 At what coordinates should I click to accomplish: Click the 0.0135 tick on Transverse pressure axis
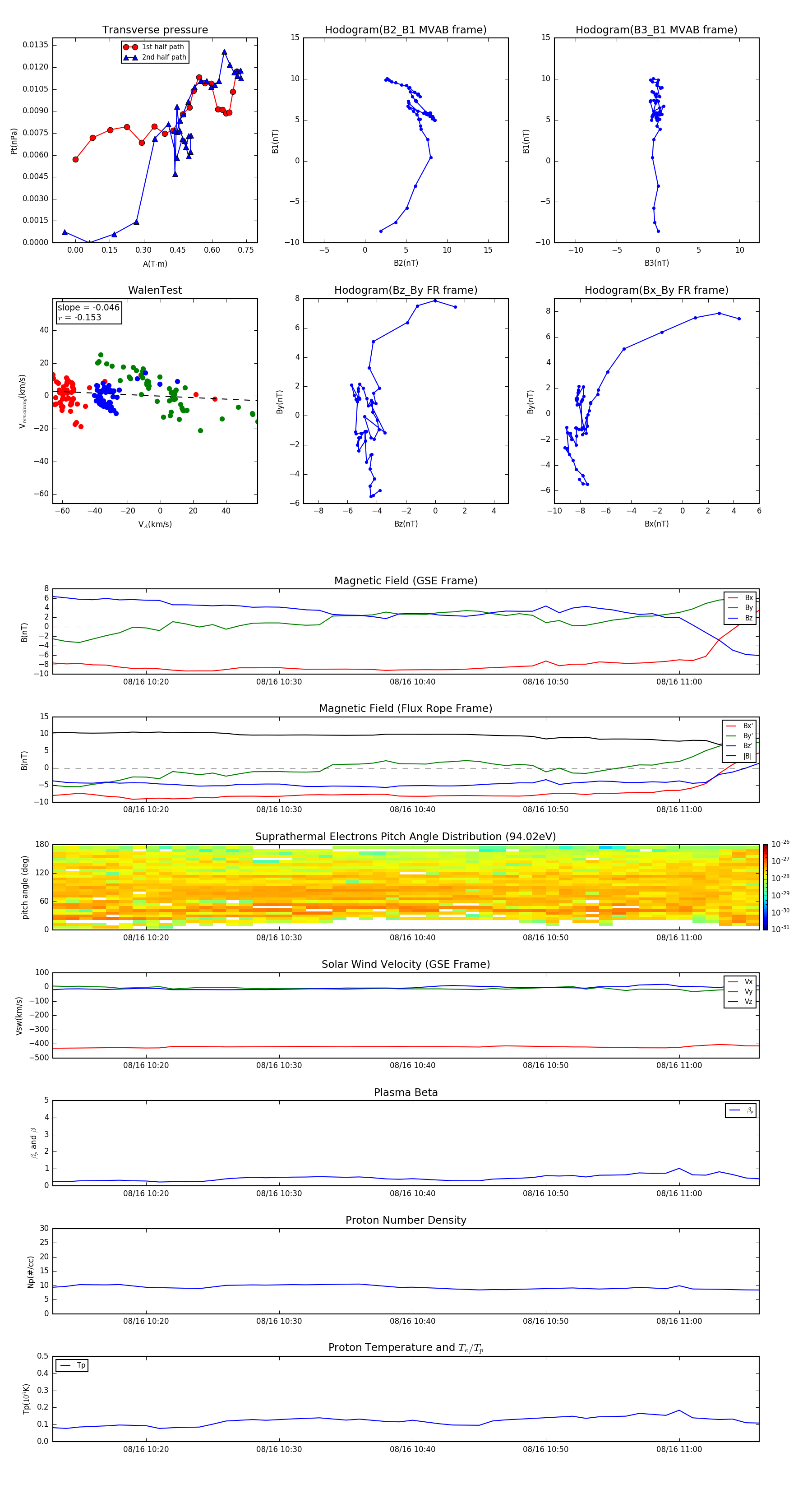coord(36,45)
